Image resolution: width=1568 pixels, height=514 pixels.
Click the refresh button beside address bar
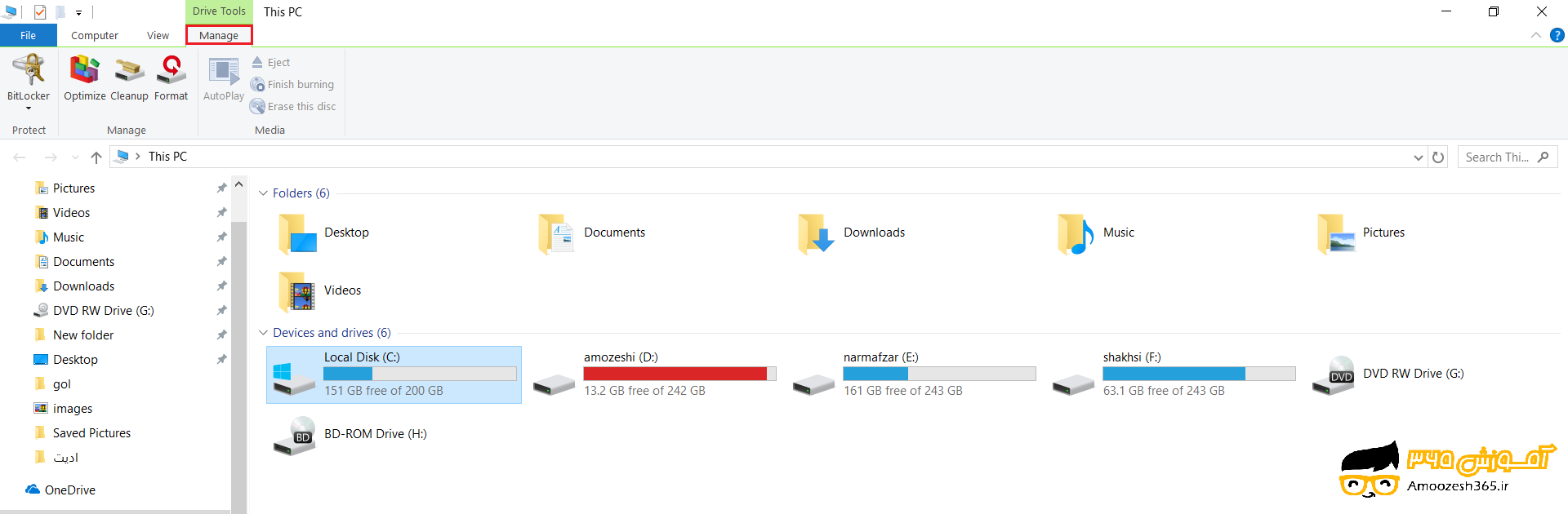tap(1438, 157)
